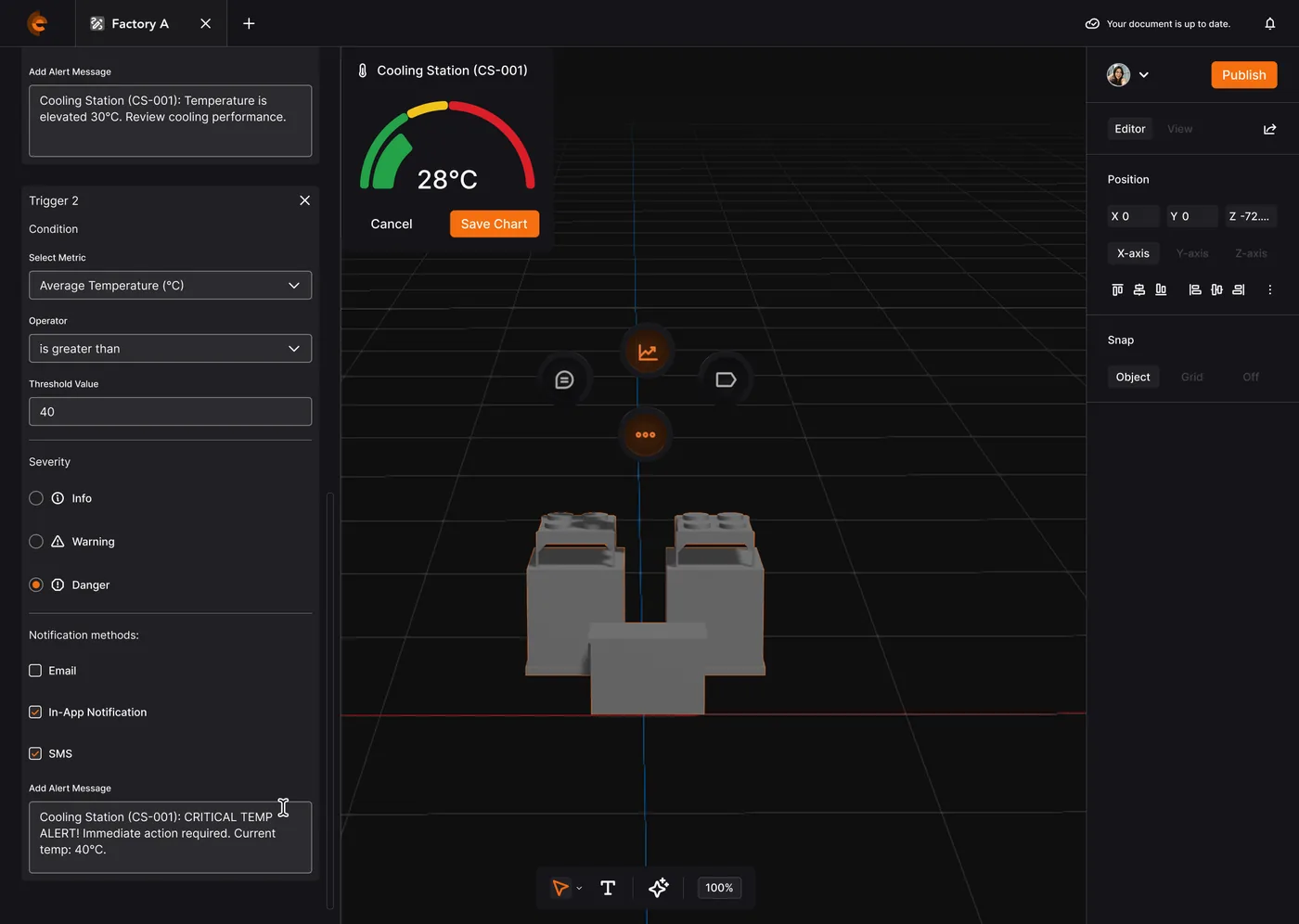The width and height of the screenshot is (1299, 924).
Task: Click the user avatar
Action: click(1118, 75)
